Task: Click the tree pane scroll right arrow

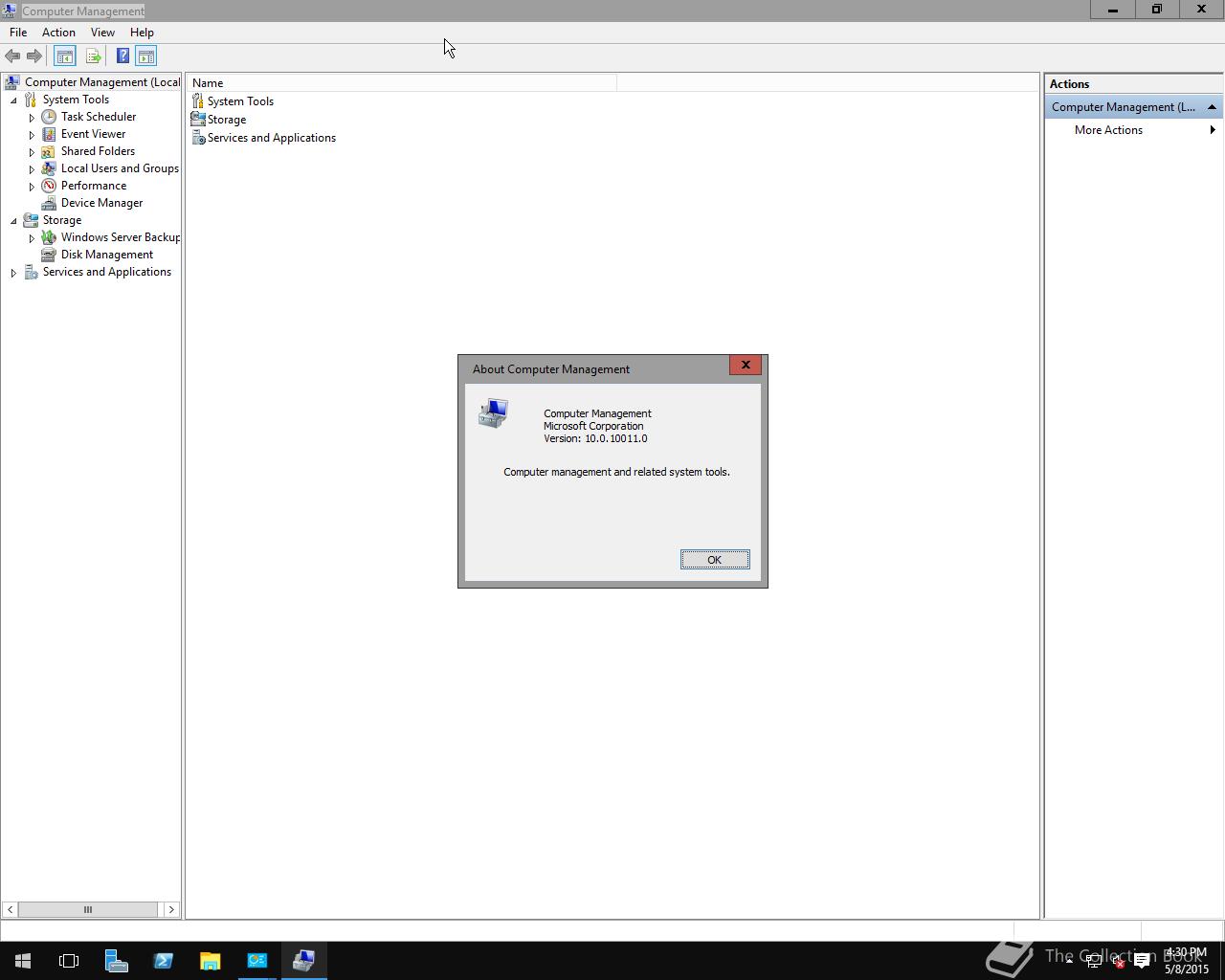Action: [x=171, y=909]
